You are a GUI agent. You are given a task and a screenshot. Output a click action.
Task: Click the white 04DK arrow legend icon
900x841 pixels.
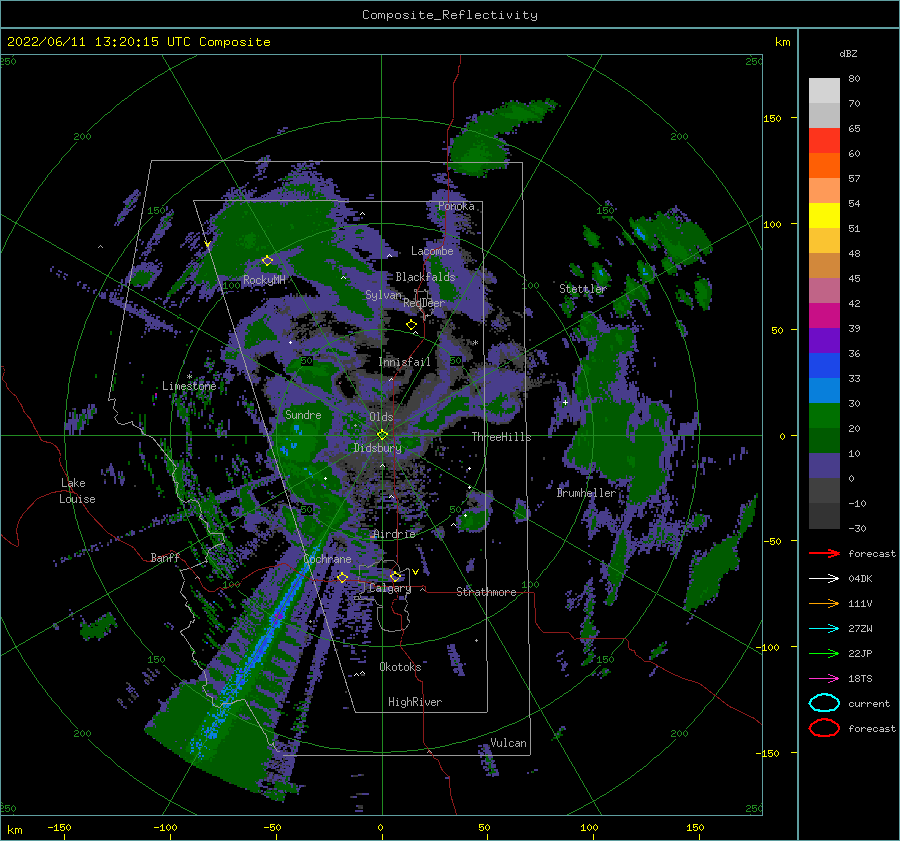[824, 579]
